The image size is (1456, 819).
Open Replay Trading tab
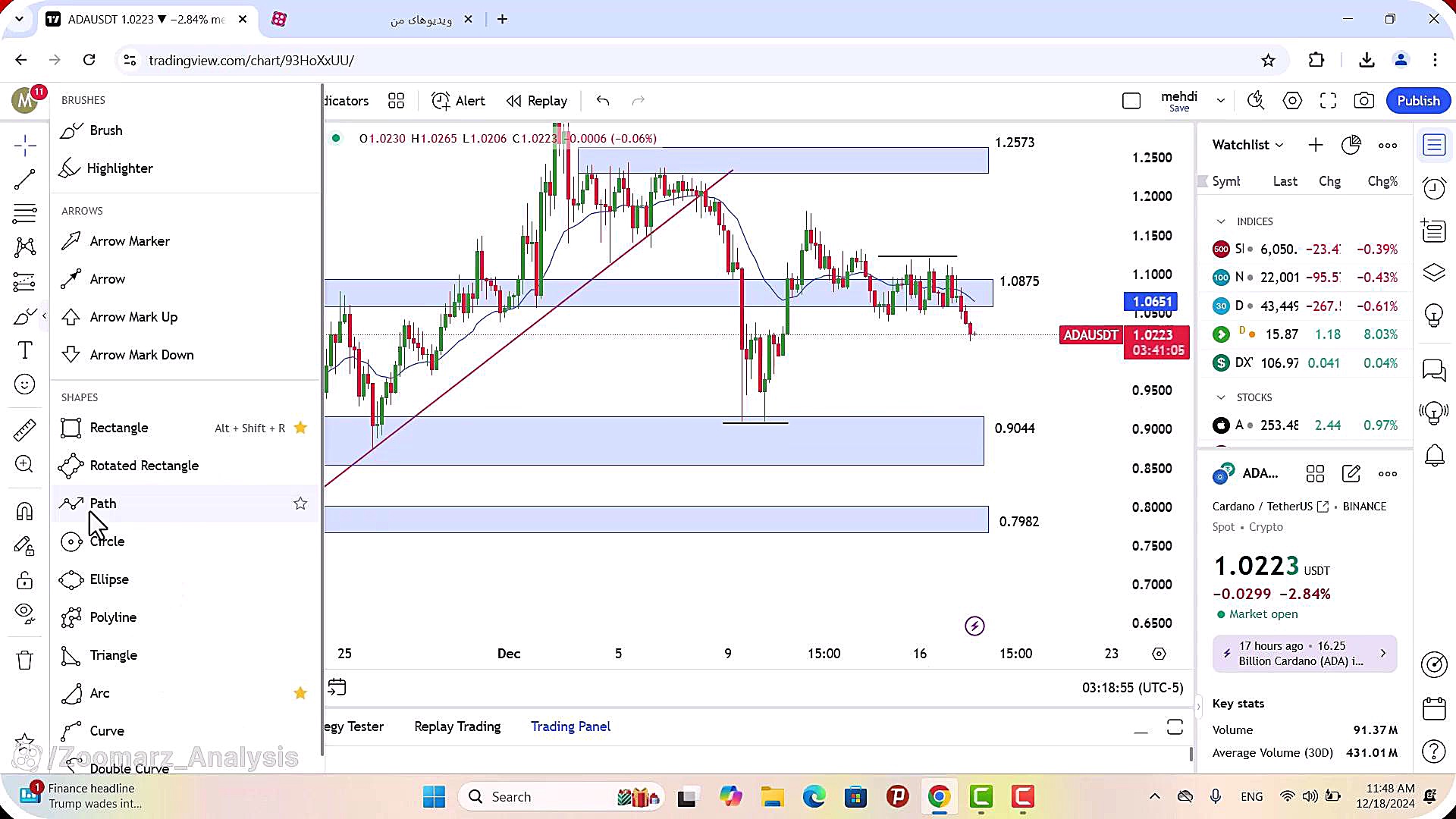point(457,726)
